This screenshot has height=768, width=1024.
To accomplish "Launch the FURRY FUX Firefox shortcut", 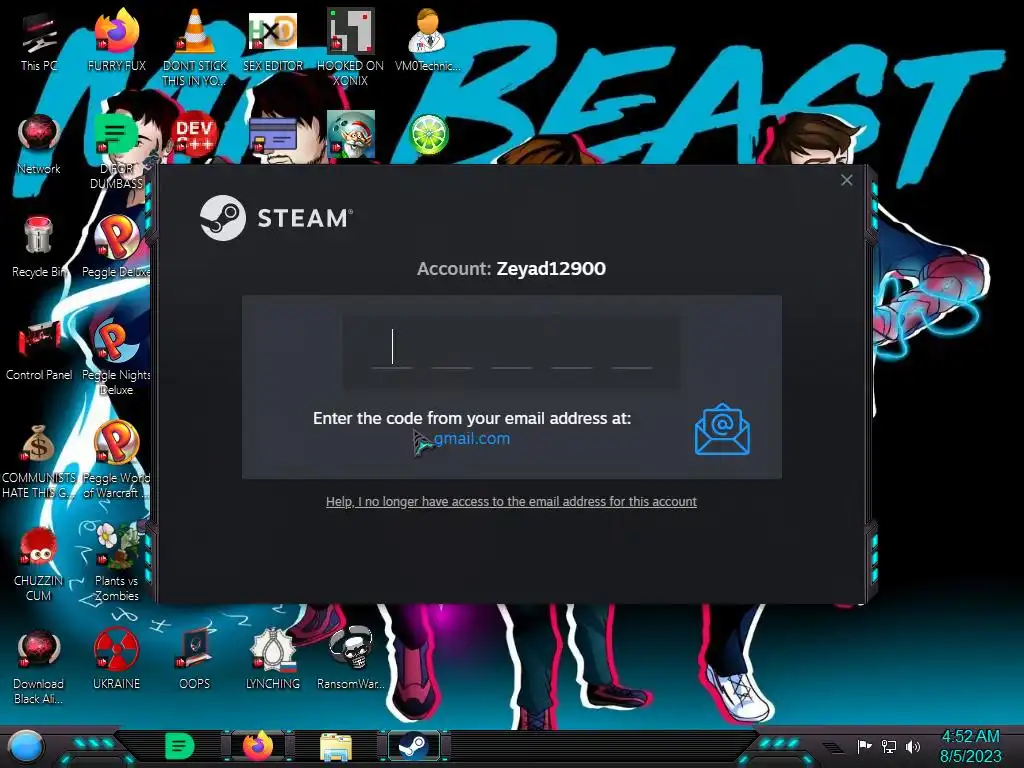I will tap(116, 39).
